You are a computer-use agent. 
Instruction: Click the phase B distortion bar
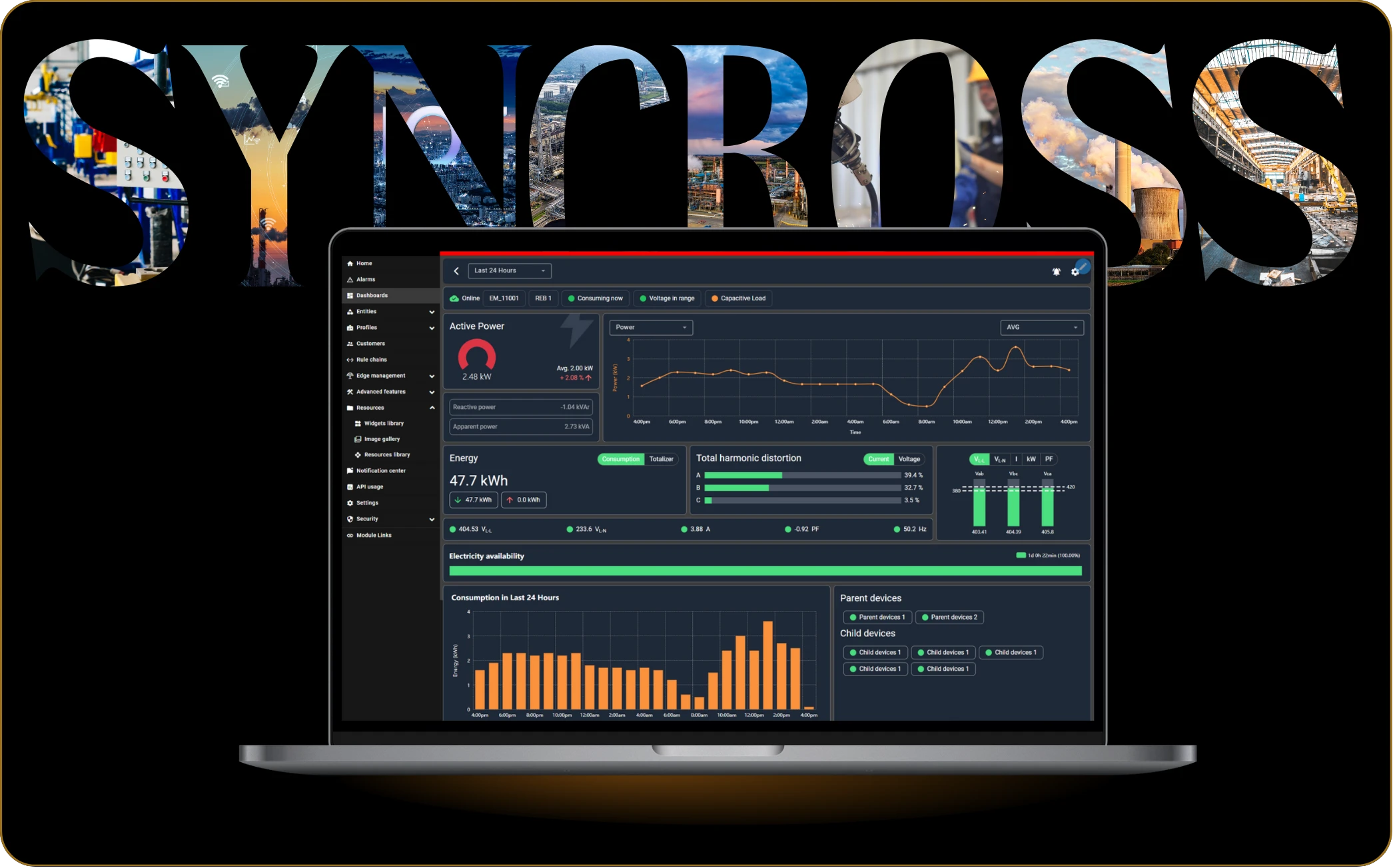802,488
